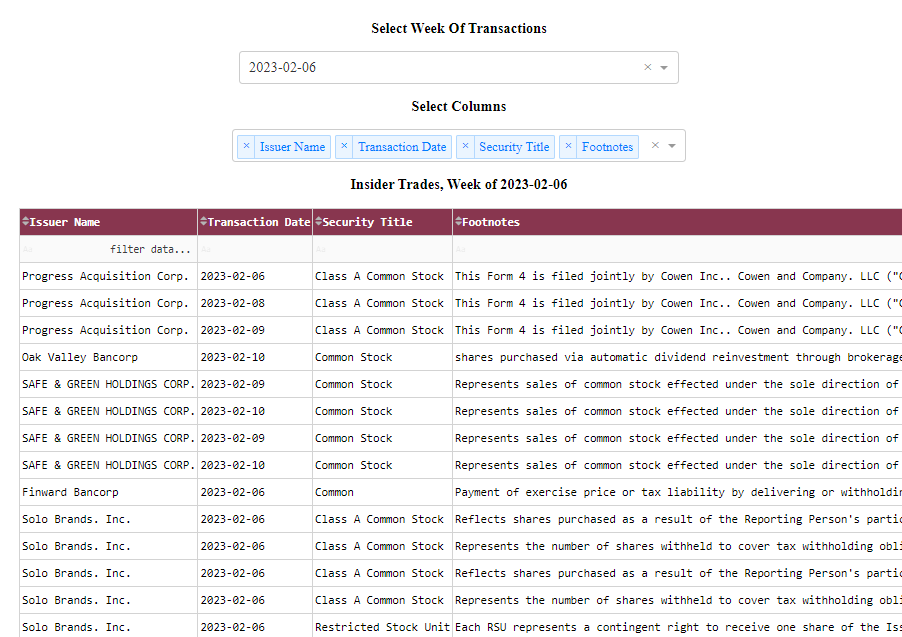Clear all selected columns
This screenshot has width=902, height=637.
pos(655,146)
